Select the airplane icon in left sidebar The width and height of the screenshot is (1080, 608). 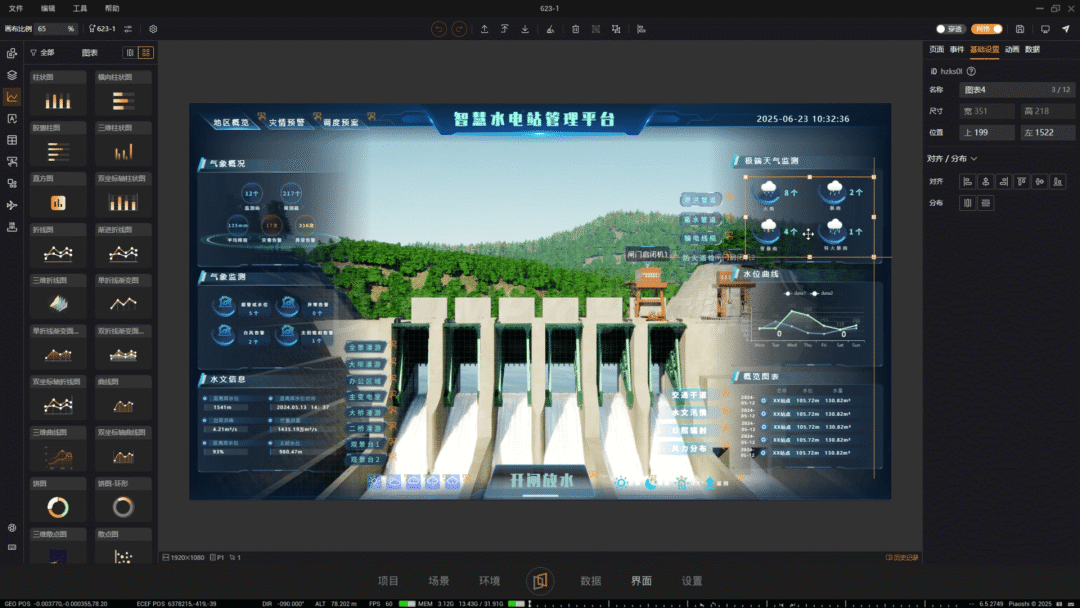point(12,205)
